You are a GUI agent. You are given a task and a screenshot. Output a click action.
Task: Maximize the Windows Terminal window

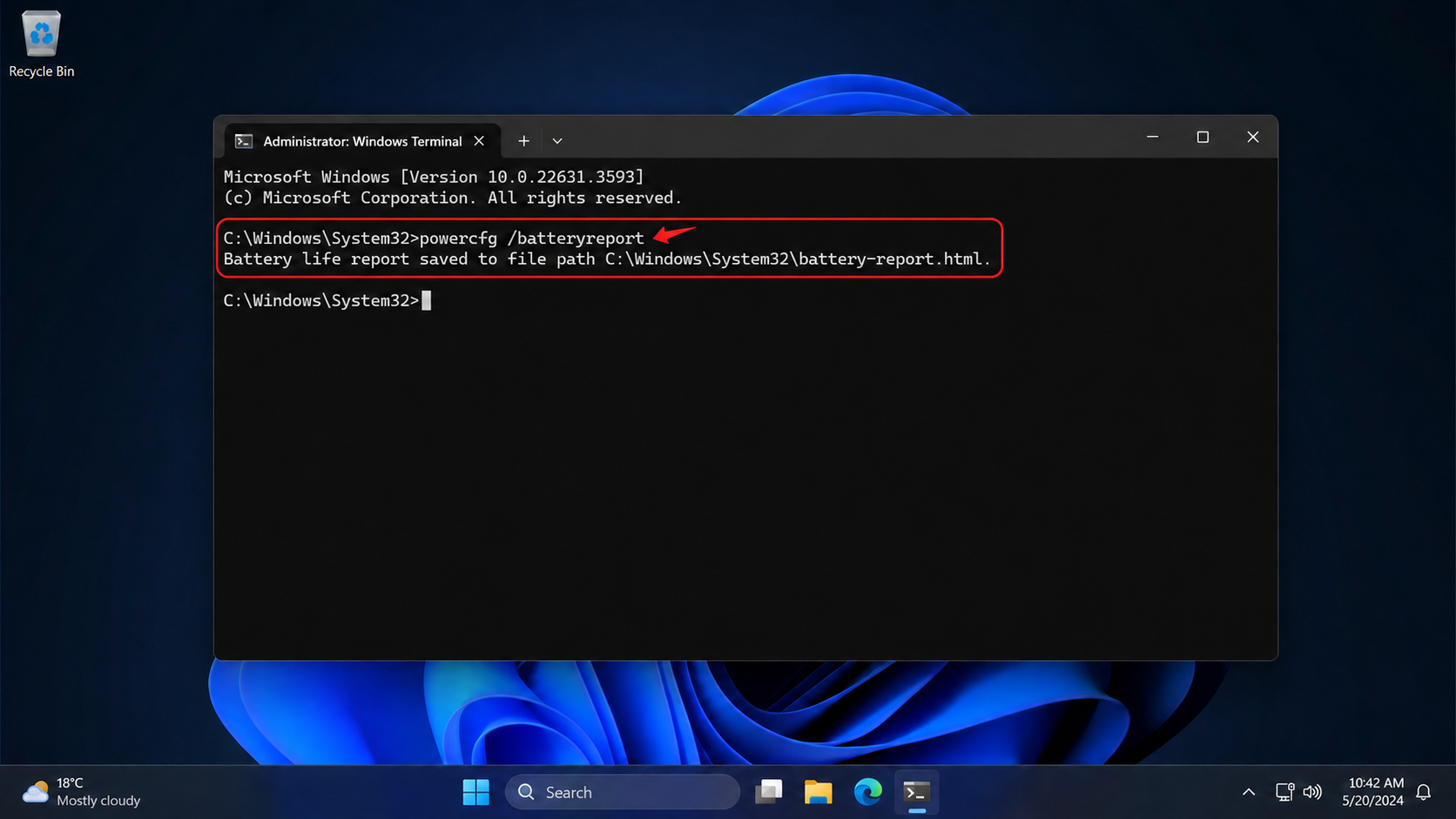(x=1203, y=138)
